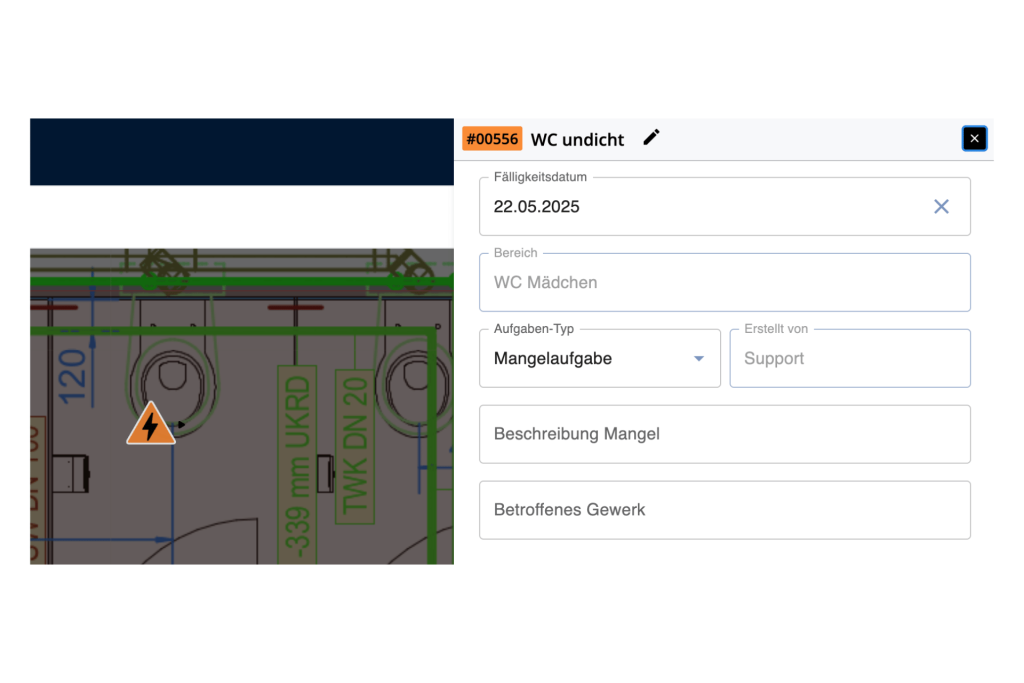The height and width of the screenshot is (683, 1024).
Task: Click the Erstellt von field showing Support
Action: [x=849, y=359]
